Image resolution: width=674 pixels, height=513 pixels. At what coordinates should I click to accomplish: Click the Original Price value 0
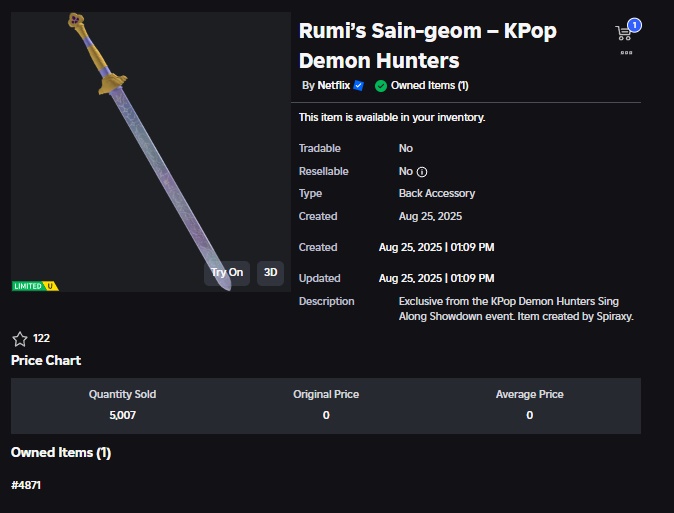pos(326,415)
